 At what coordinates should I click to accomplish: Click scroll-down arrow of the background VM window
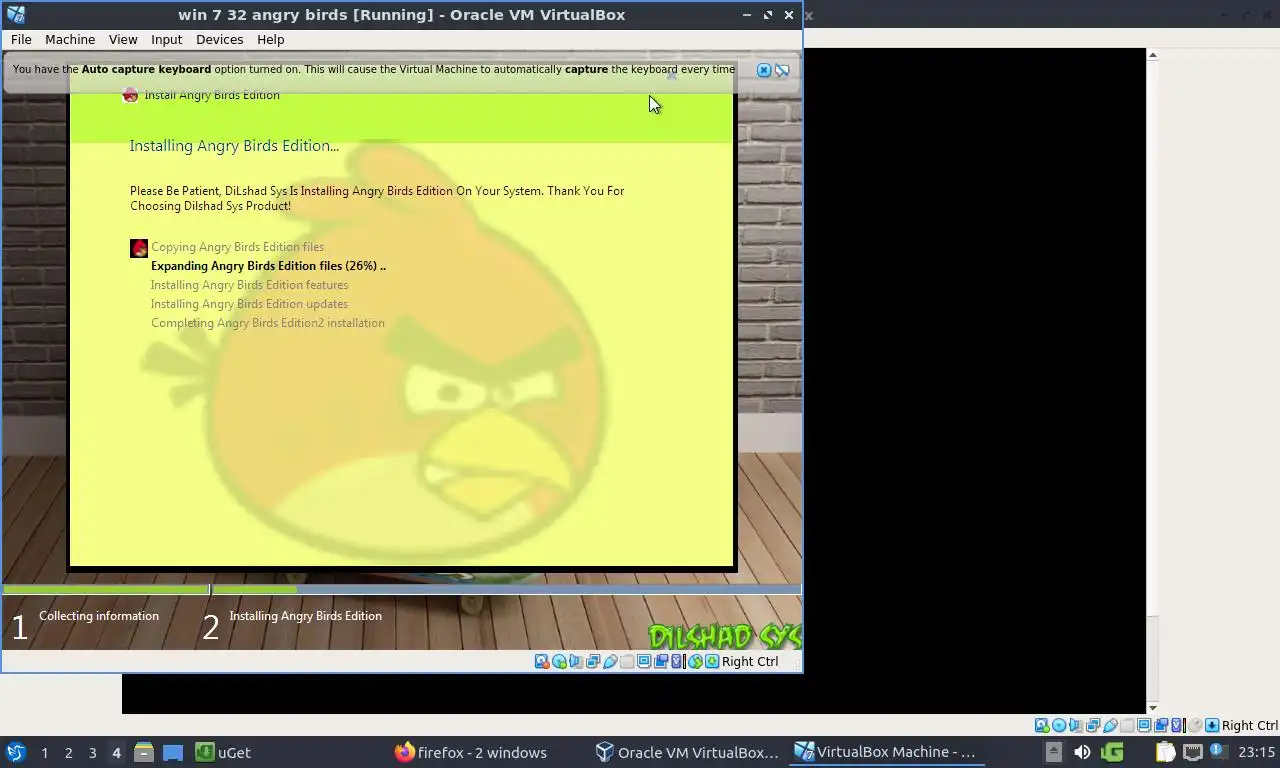point(1152,708)
